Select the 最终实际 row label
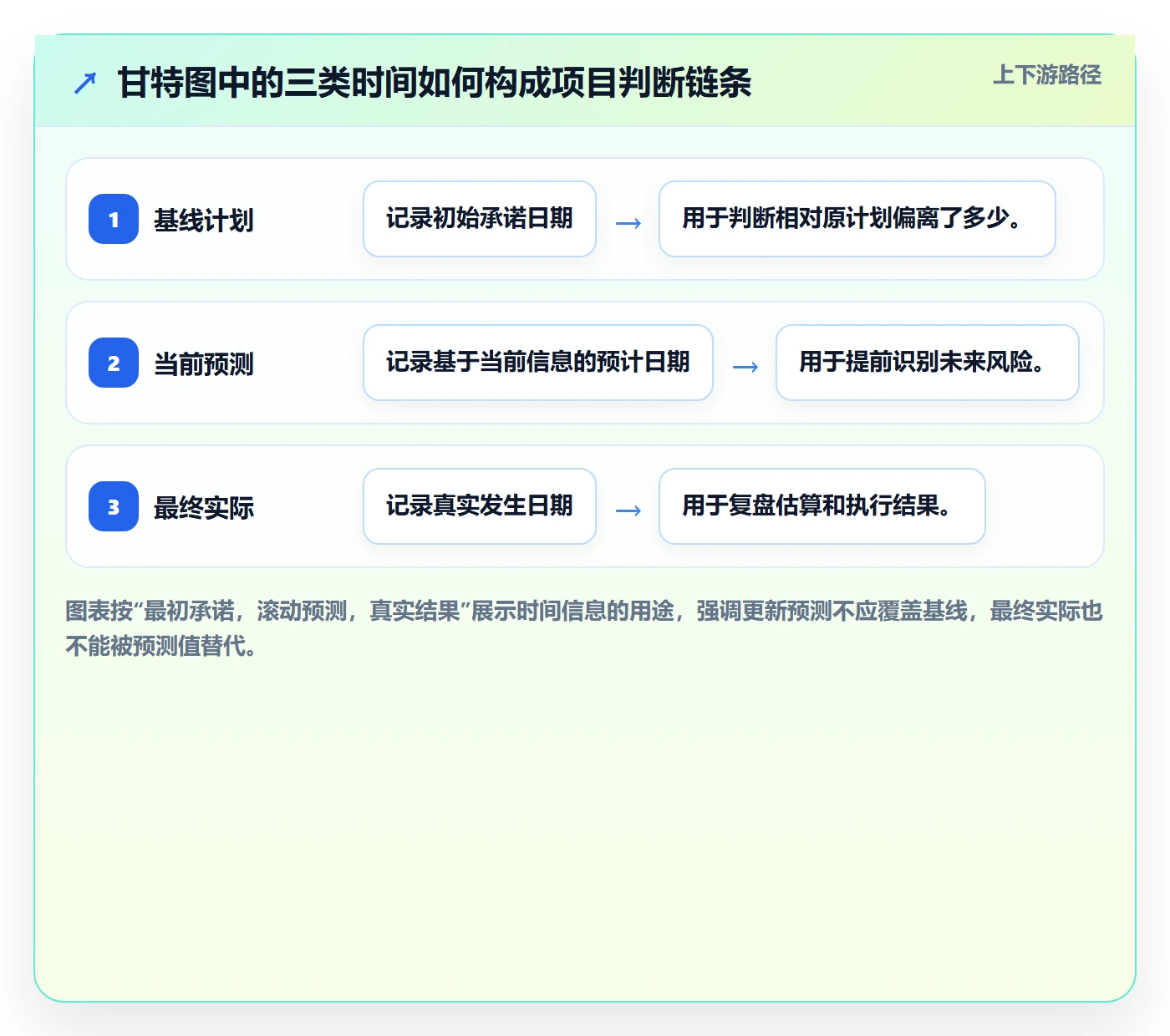This screenshot has height=1036, width=1170. (204, 508)
